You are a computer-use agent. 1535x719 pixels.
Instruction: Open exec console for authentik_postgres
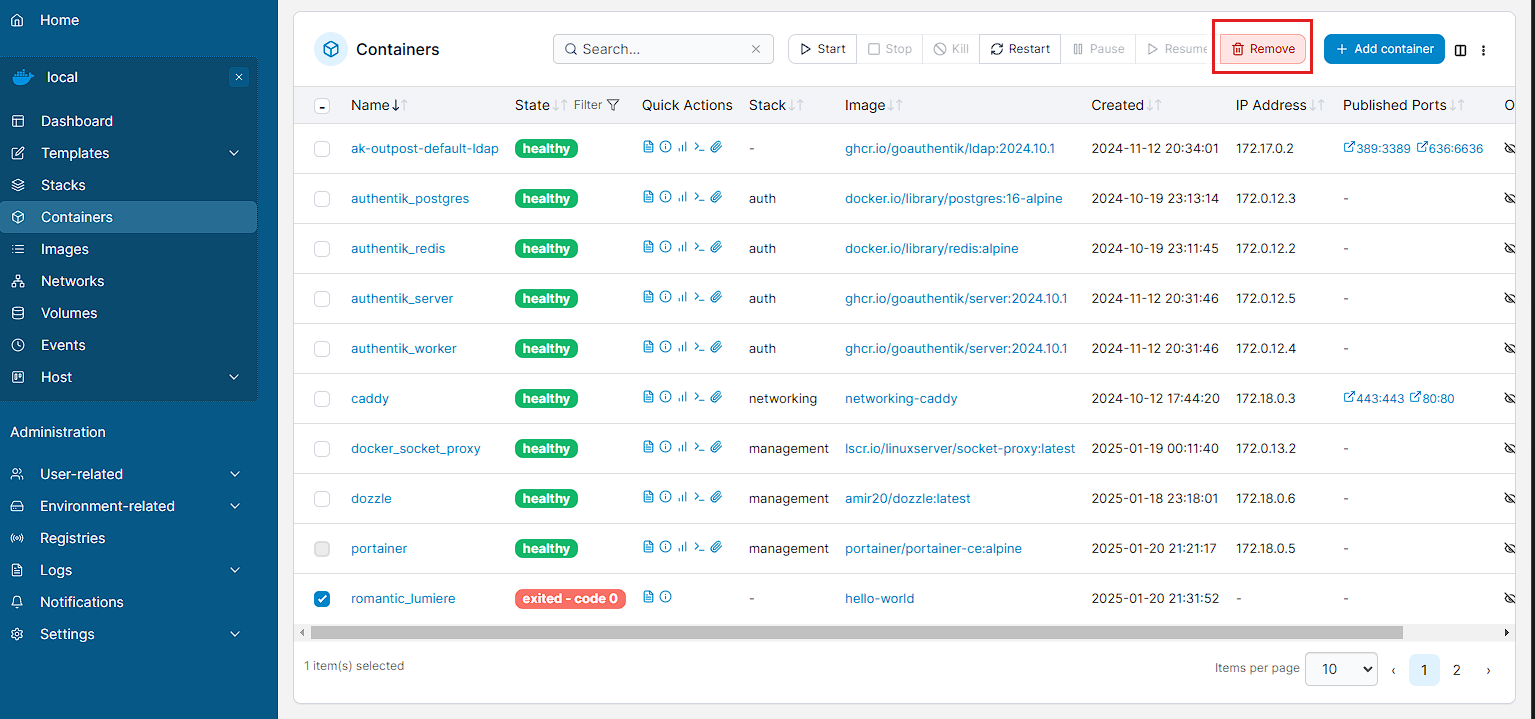(699, 197)
